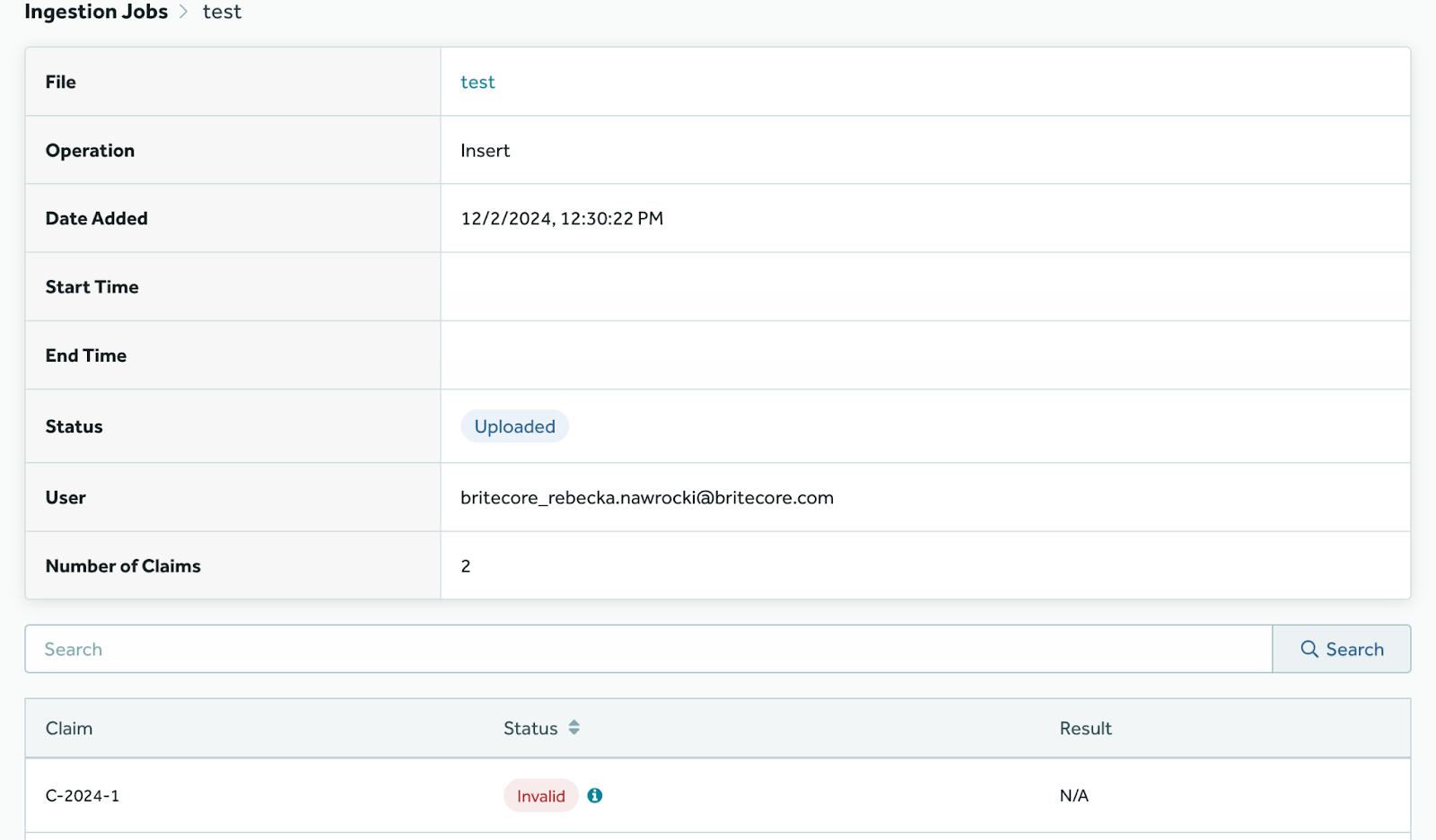The width and height of the screenshot is (1436, 840).
Task: Click the Status column header text
Action: [x=530, y=729]
